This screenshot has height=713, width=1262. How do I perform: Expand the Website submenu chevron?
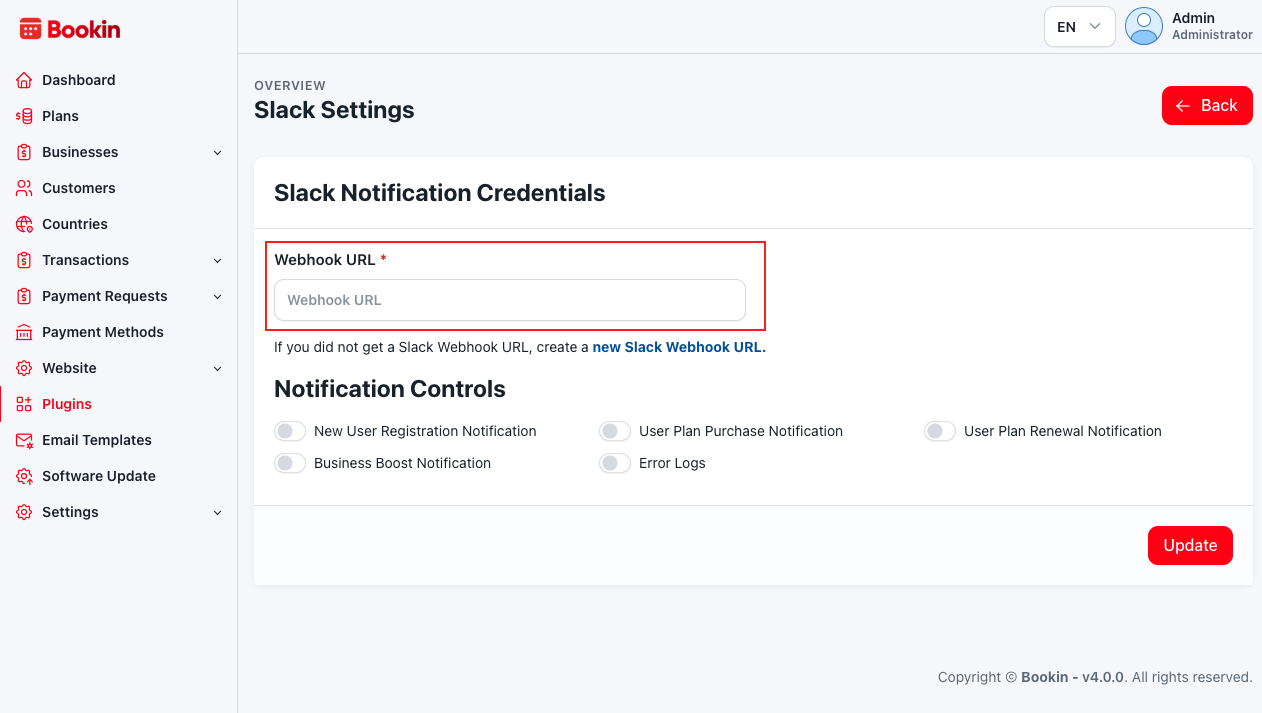coord(217,369)
